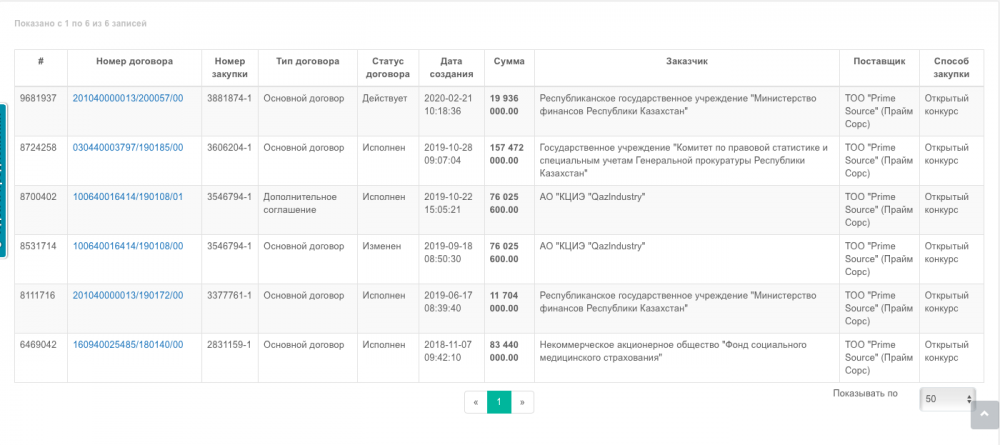The width and height of the screenshot is (1000, 445).
Task: Click the 'Заказчик' column header
Action: coord(686,61)
